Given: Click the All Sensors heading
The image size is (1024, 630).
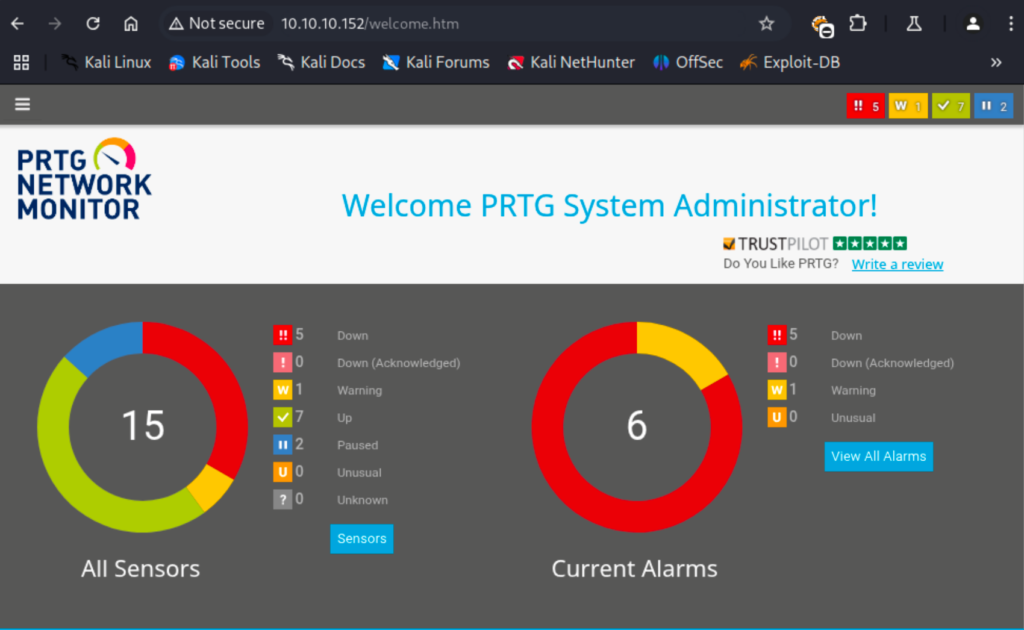Looking at the screenshot, I should tap(140, 569).
